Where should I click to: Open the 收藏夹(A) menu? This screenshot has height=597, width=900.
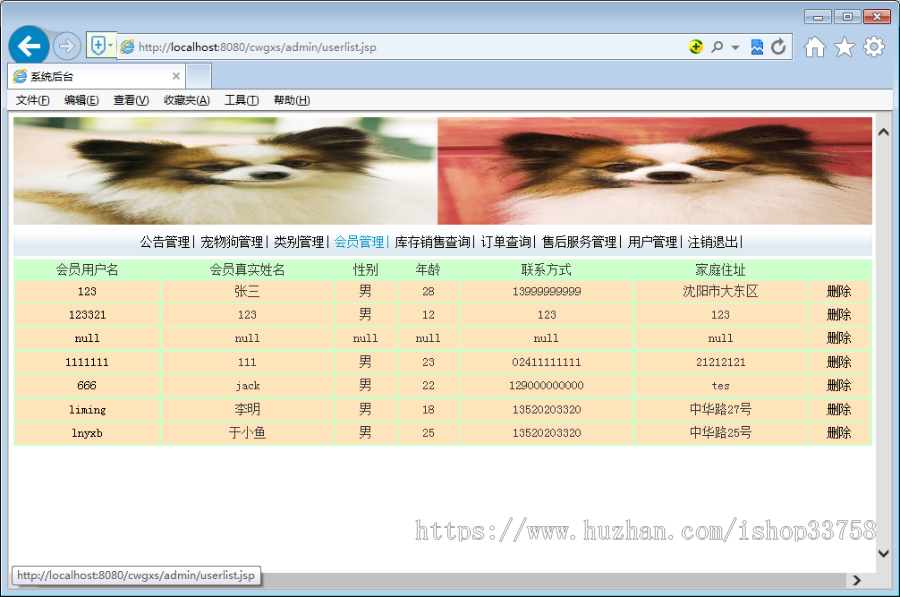(x=187, y=100)
